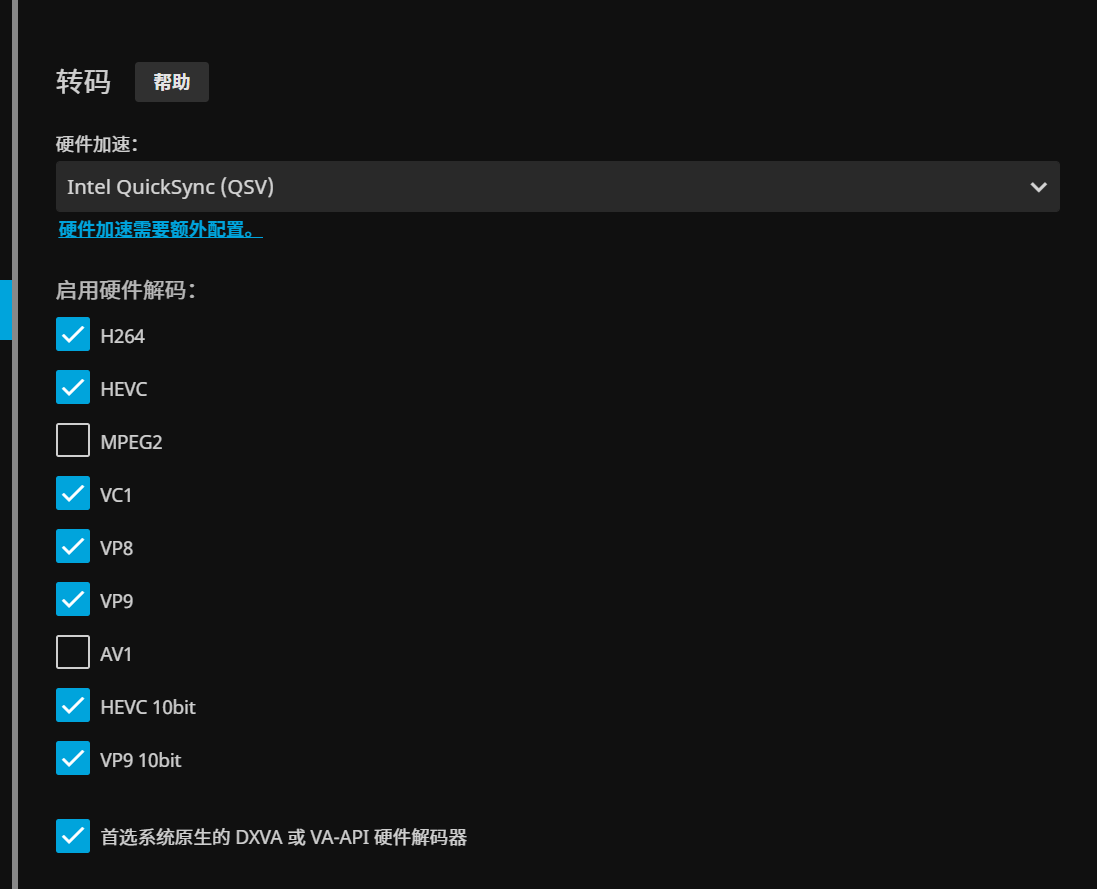Image resolution: width=1097 pixels, height=889 pixels.
Task: Turn off the VP9 checkbox
Action: tap(73, 600)
